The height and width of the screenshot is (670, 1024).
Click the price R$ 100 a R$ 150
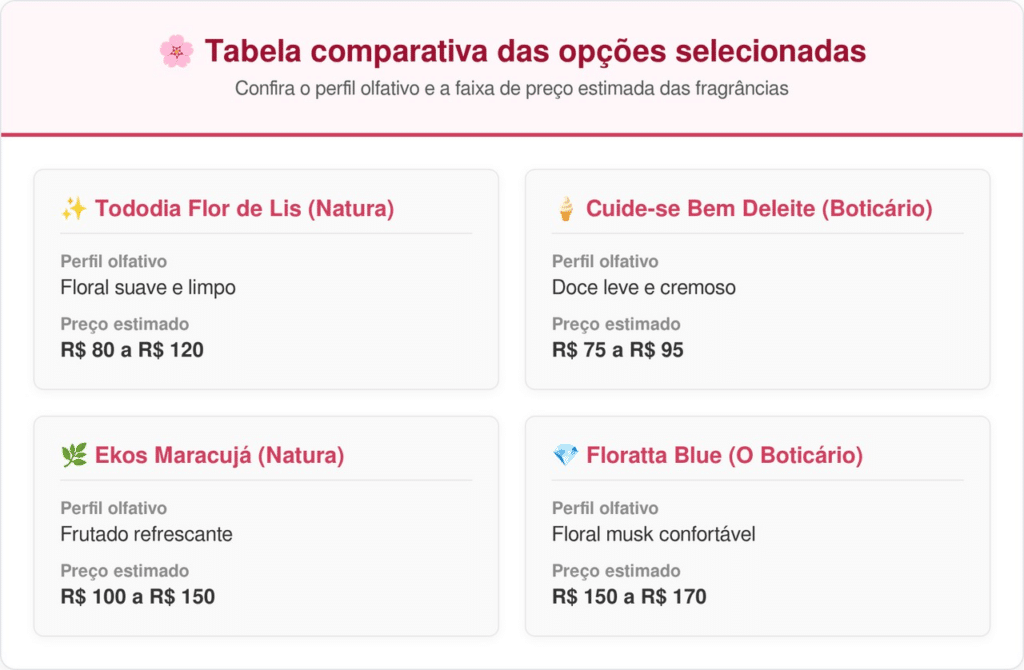(x=137, y=597)
